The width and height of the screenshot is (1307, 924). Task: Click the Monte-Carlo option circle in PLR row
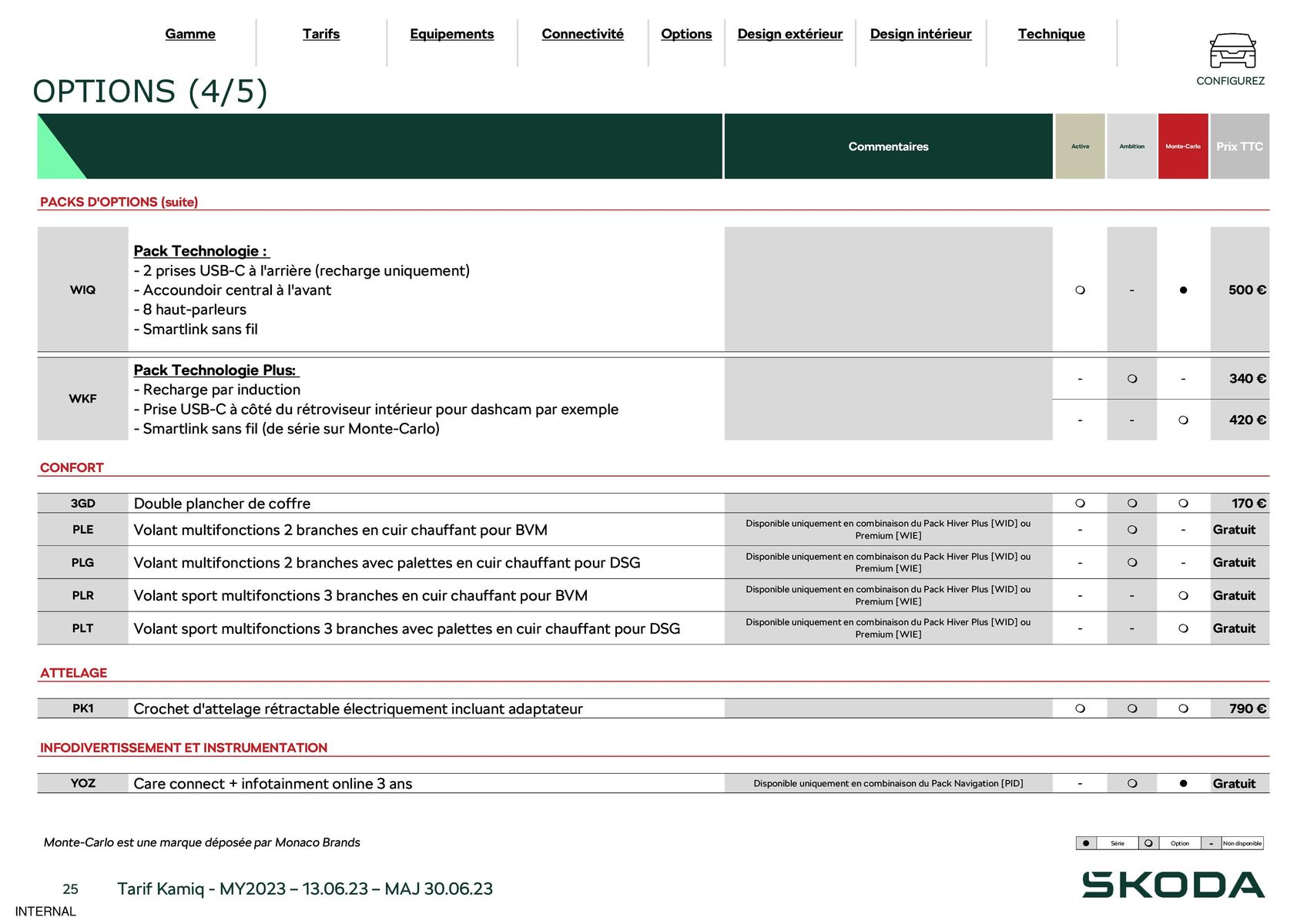(1183, 596)
